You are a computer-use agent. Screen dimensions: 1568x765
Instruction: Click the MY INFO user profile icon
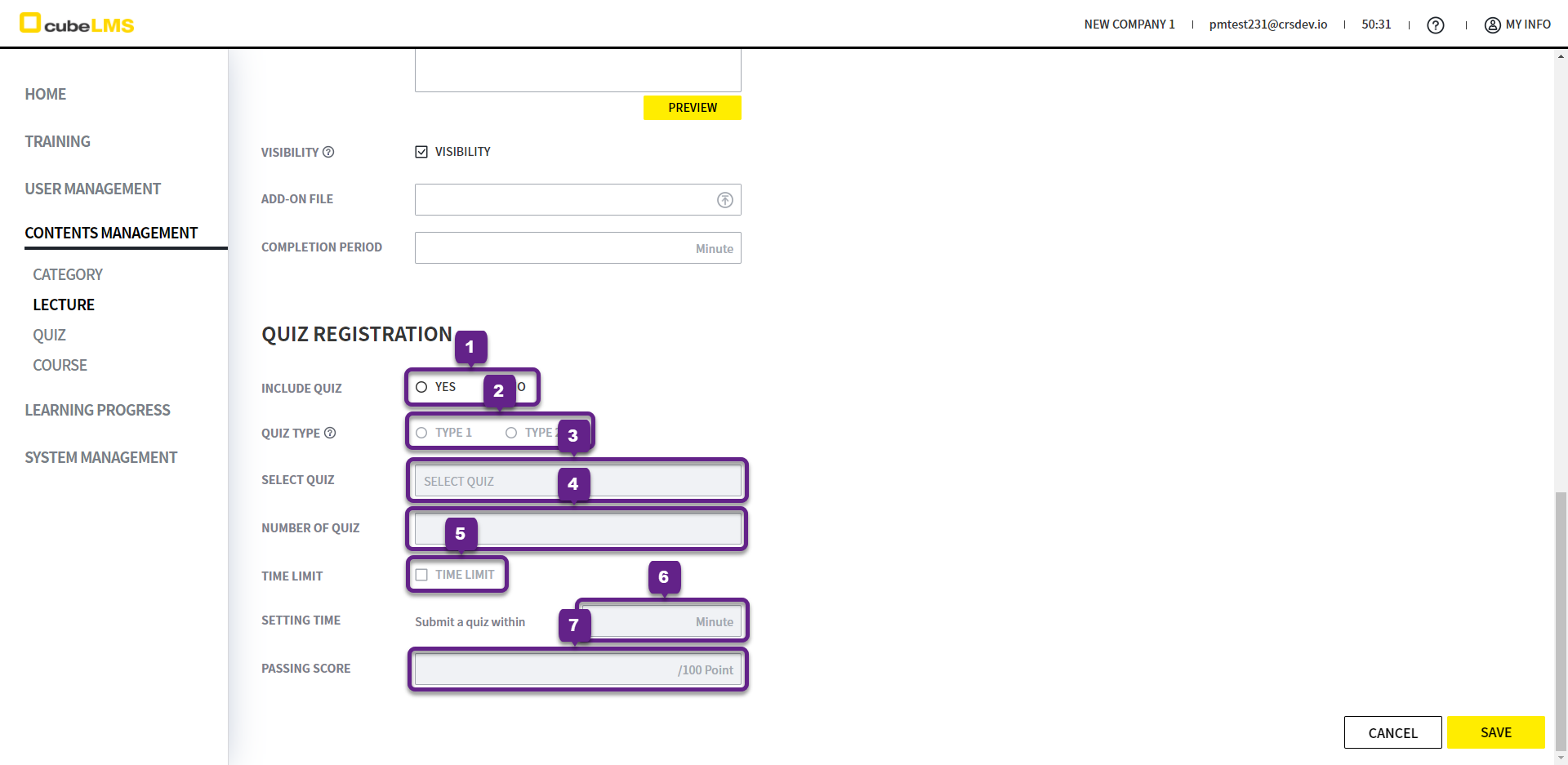pos(1492,25)
